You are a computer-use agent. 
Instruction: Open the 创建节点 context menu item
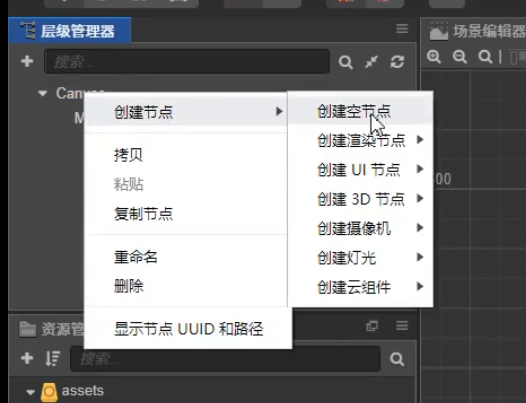point(186,111)
